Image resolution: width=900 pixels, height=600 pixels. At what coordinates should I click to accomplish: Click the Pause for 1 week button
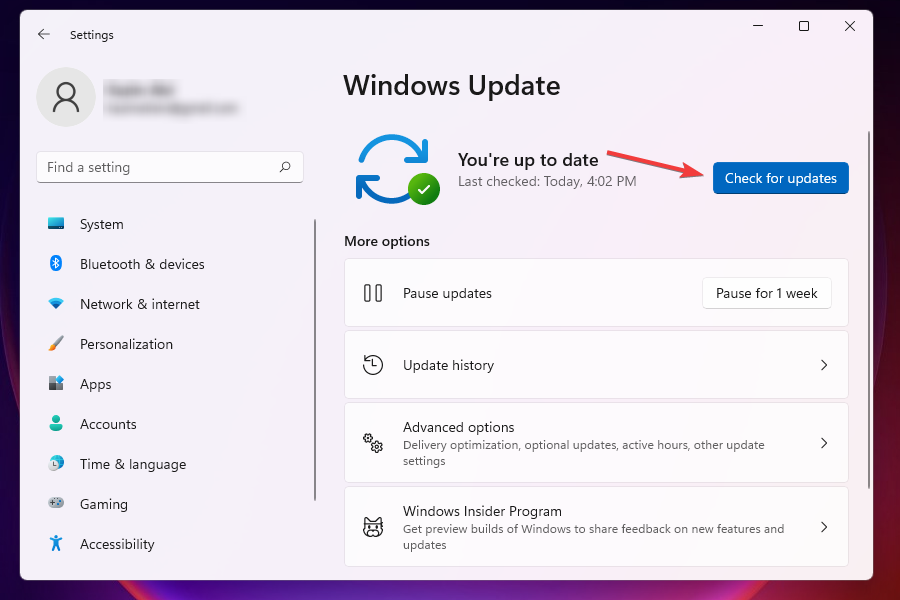[766, 293]
